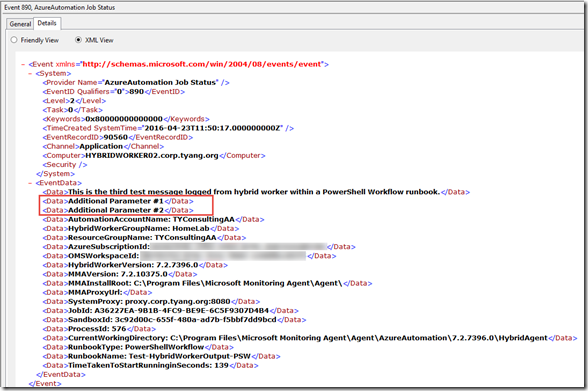The width and height of the screenshot is (588, 391).
Task: Click the Task 0 line
Action: pyautogui.click(x=72, y=110)
